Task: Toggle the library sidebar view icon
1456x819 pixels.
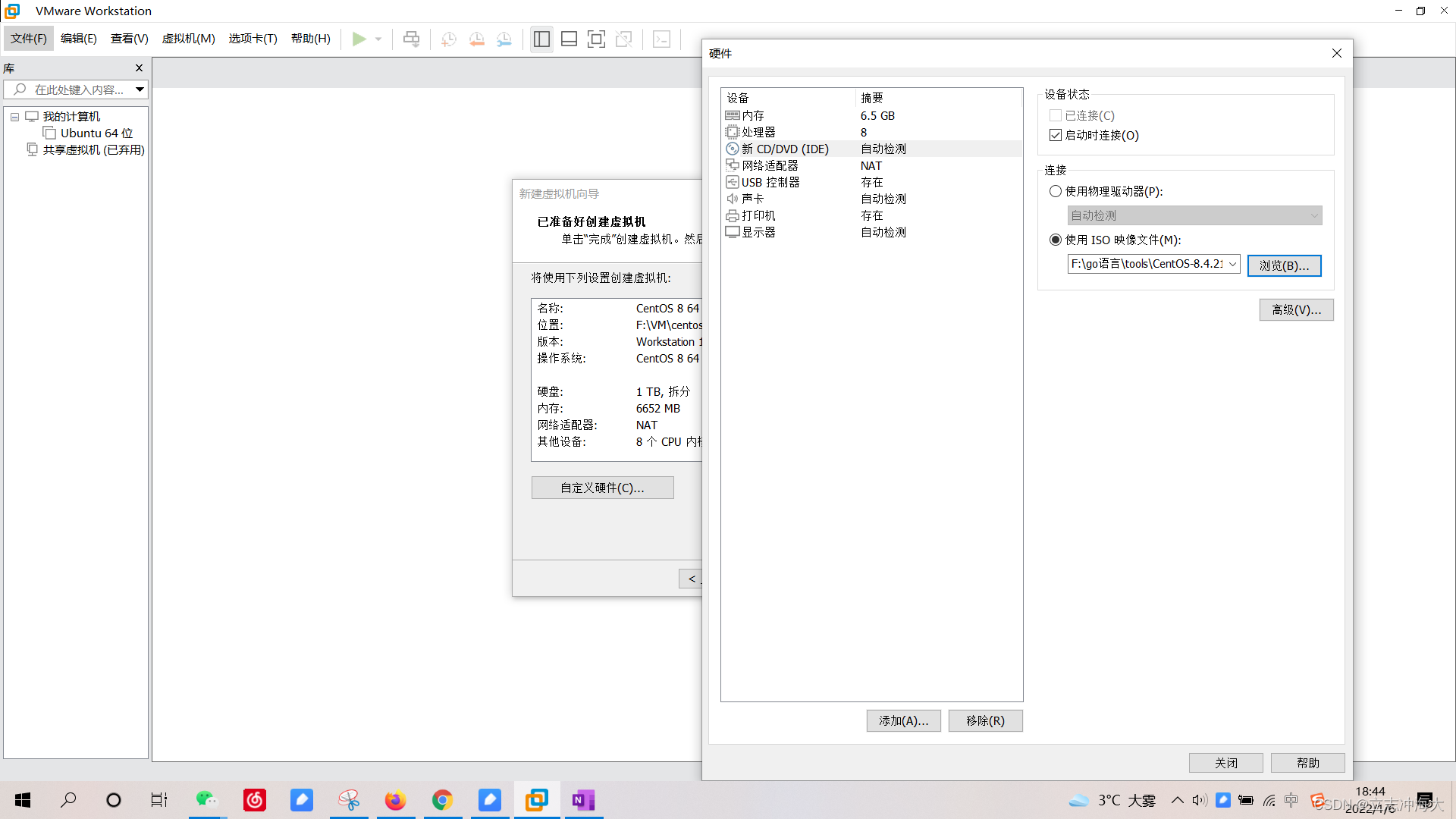Action: [x=541, y=39]
